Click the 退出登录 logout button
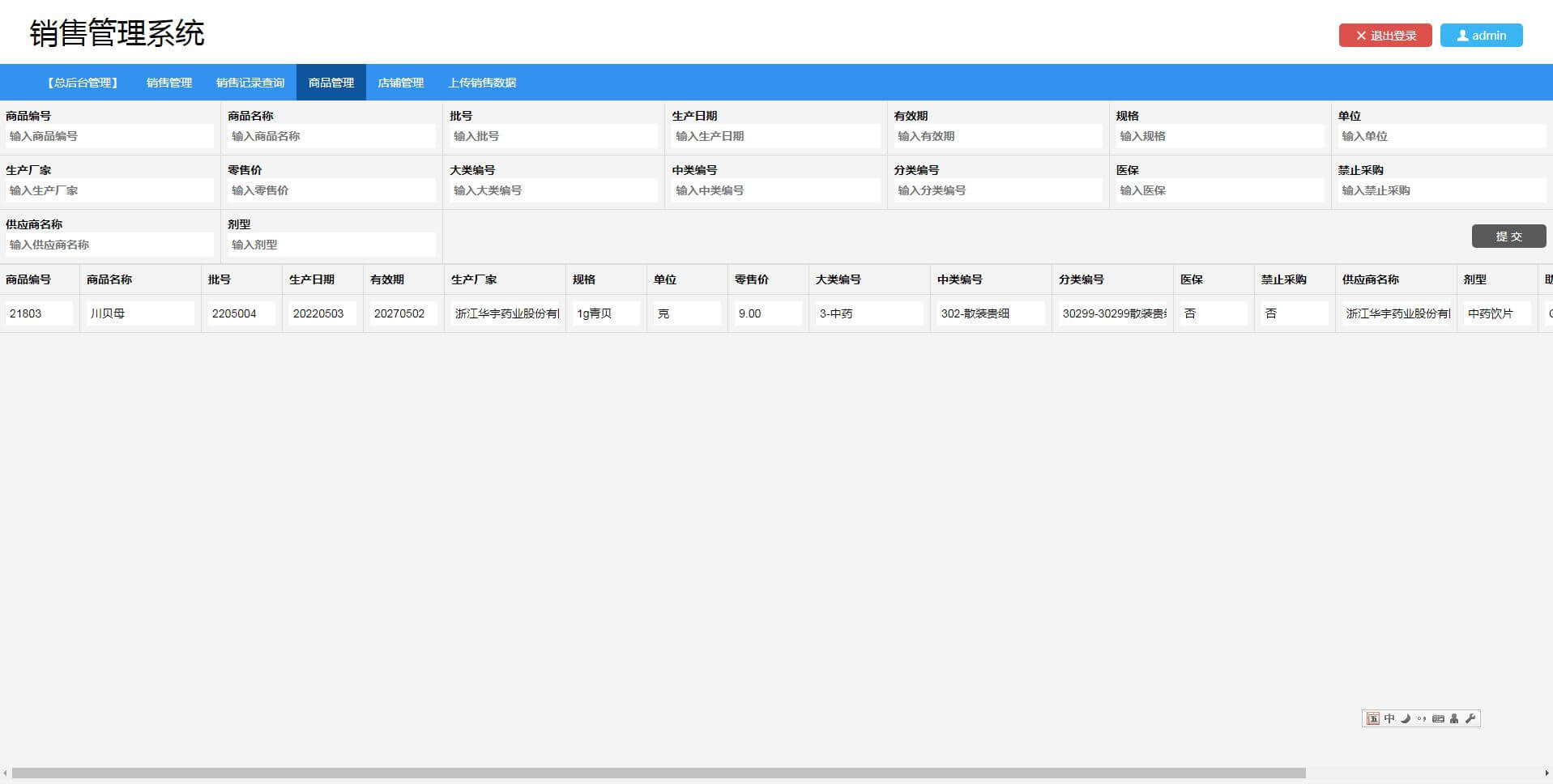 (1384, 36)
